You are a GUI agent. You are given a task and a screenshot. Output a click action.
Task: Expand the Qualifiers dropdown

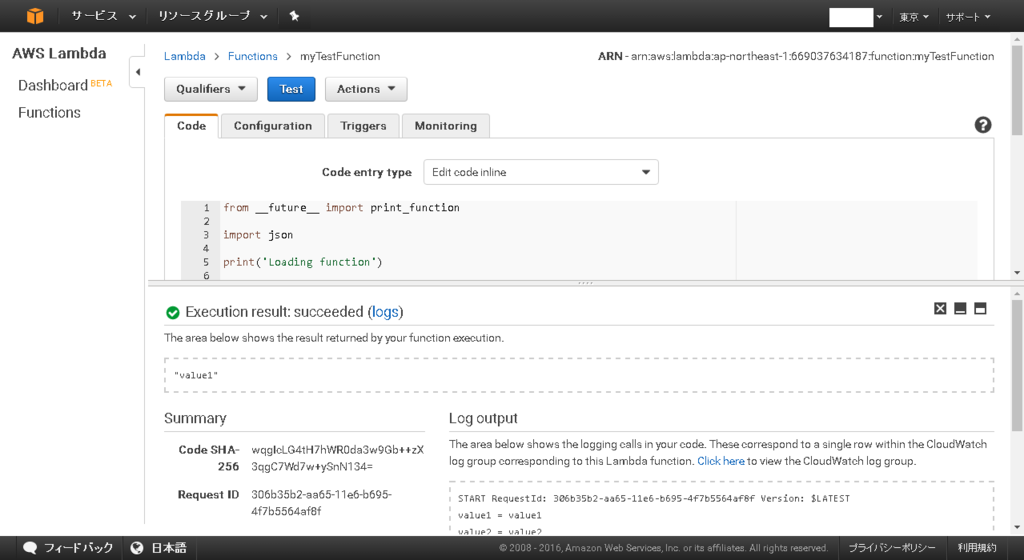211,89
